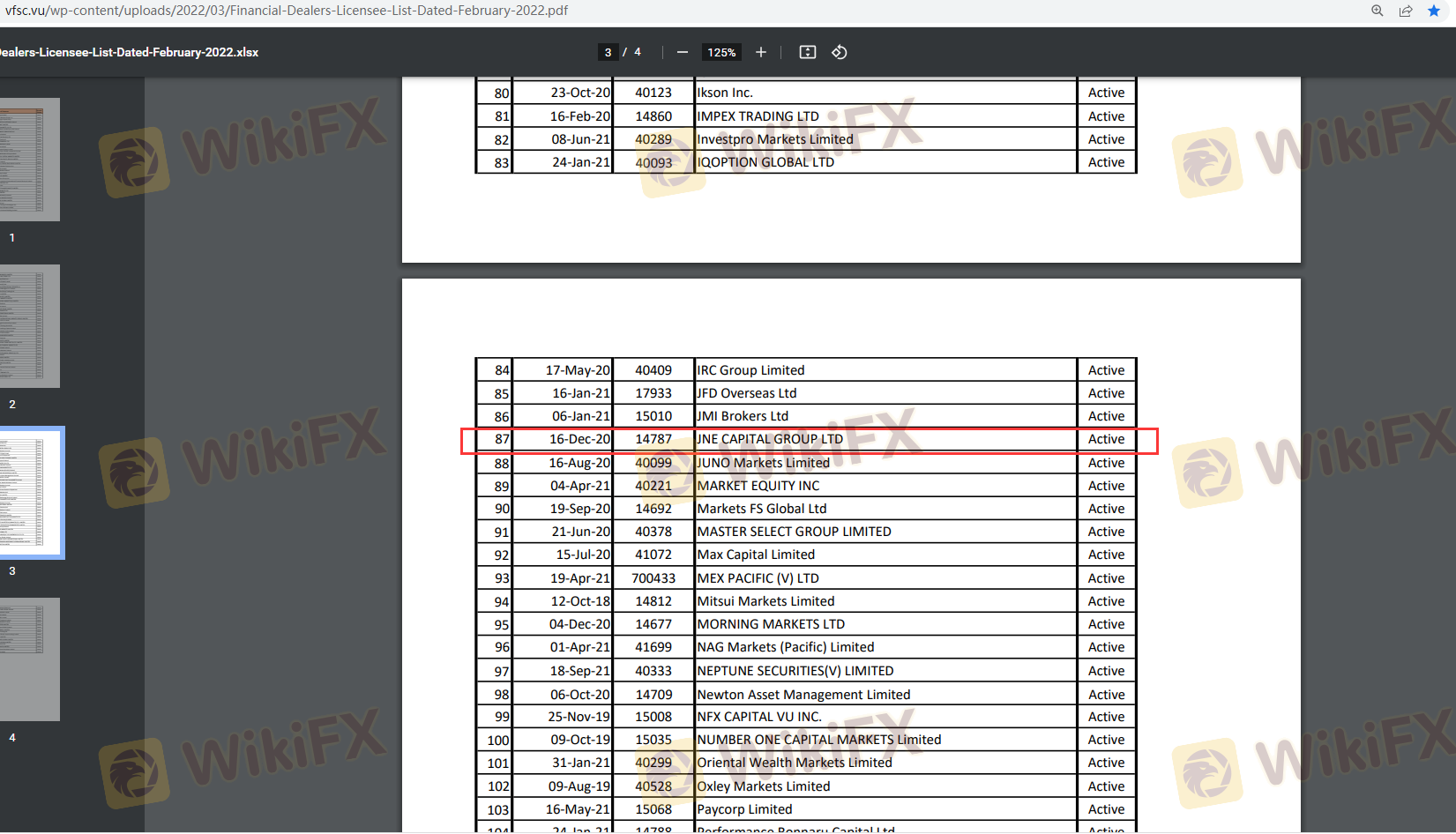1456x834 pixels.
Task: Click license number 700433 cell
Action: (x=653, y=578)
